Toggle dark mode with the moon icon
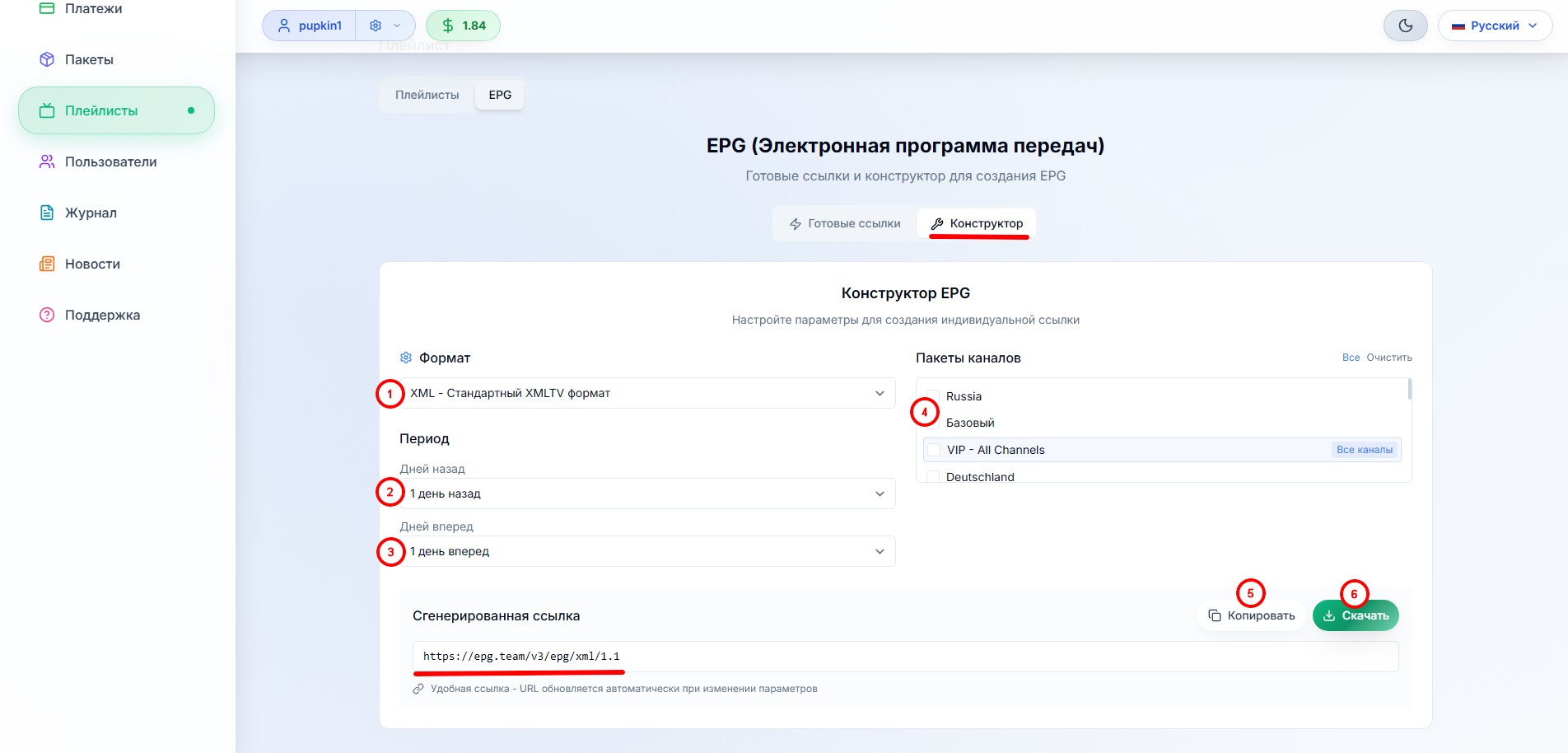The height and width of the screenshot is (753, 1568). click(1405, 26)
